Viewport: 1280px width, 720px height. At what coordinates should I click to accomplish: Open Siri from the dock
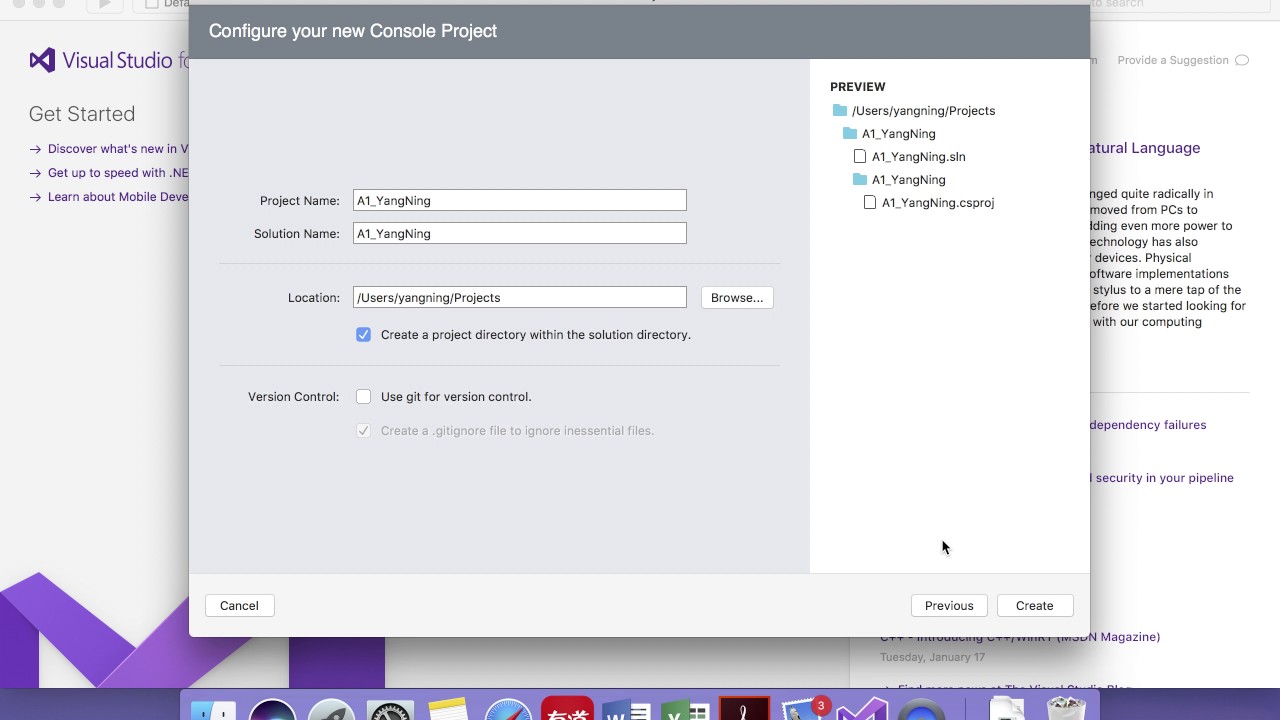[x=272, y=708]
